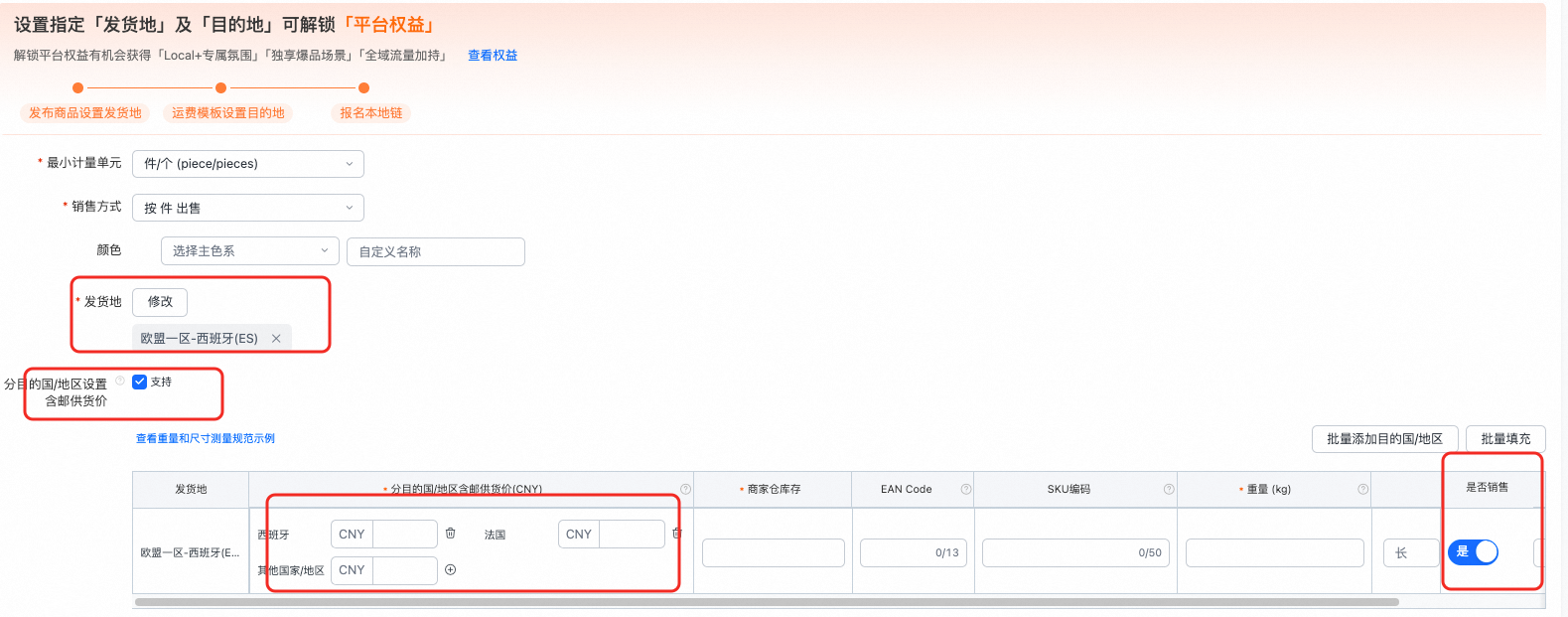Screen dimensions: 1568x617
Task: Click the table's horizontal scrollbar
Action: pos(767,602)
